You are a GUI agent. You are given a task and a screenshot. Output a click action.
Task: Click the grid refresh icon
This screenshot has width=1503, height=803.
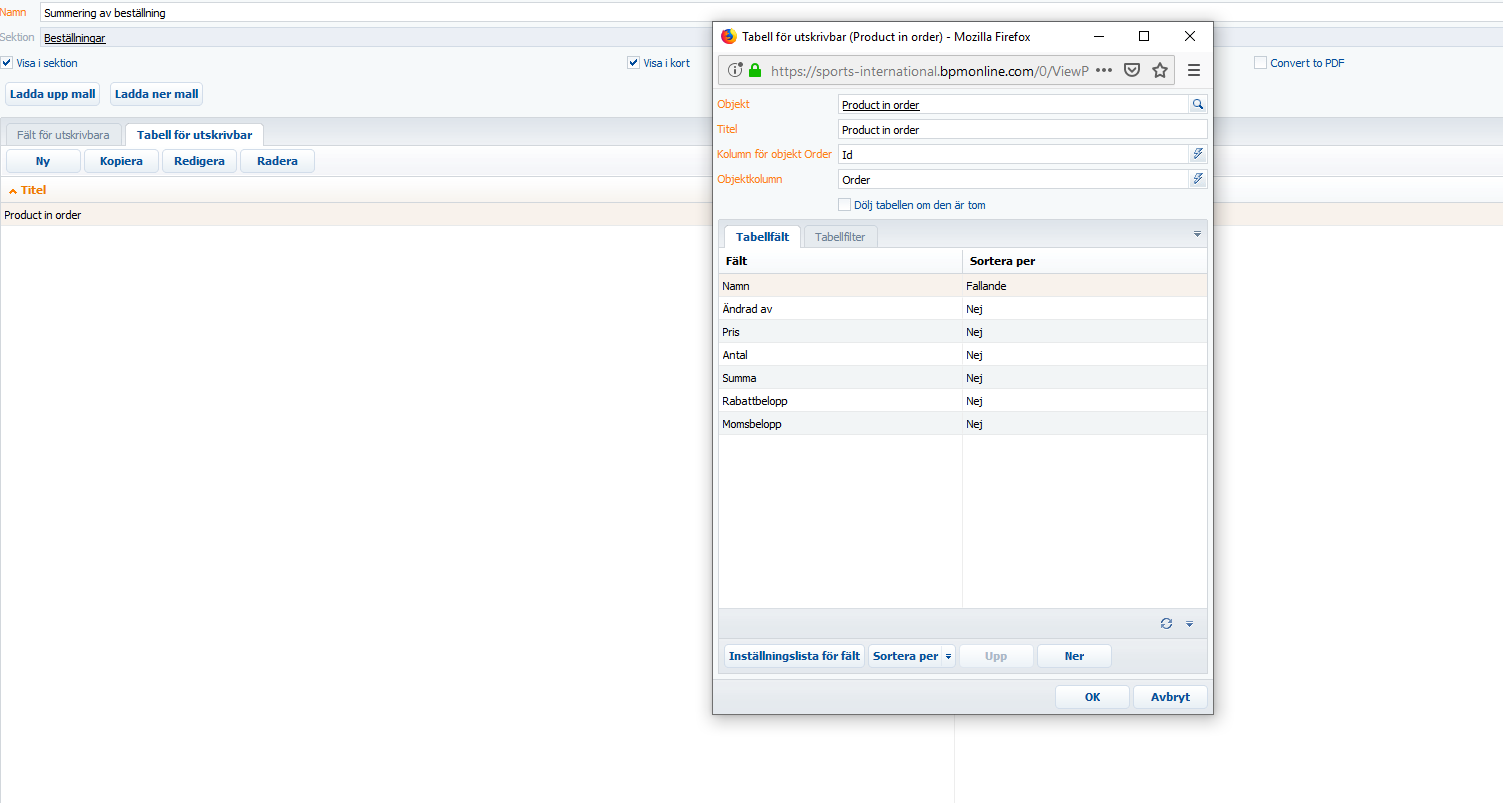[x=1166, y=623]
